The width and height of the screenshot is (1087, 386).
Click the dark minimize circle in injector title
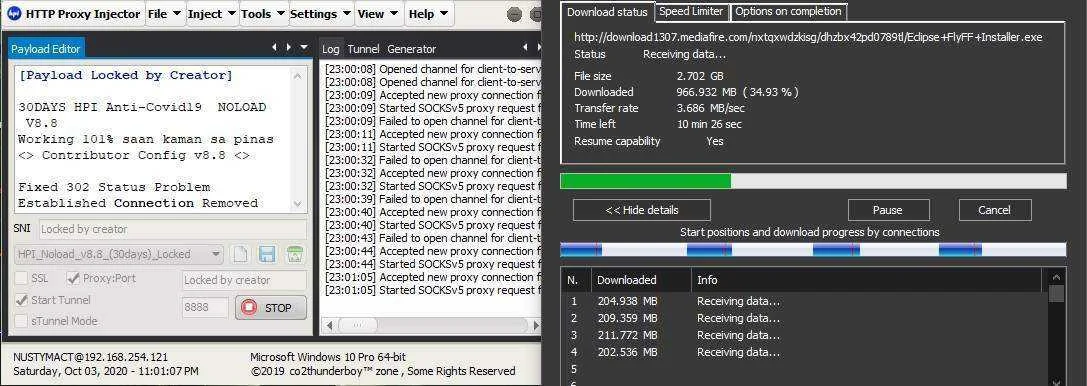coord(514,15)
